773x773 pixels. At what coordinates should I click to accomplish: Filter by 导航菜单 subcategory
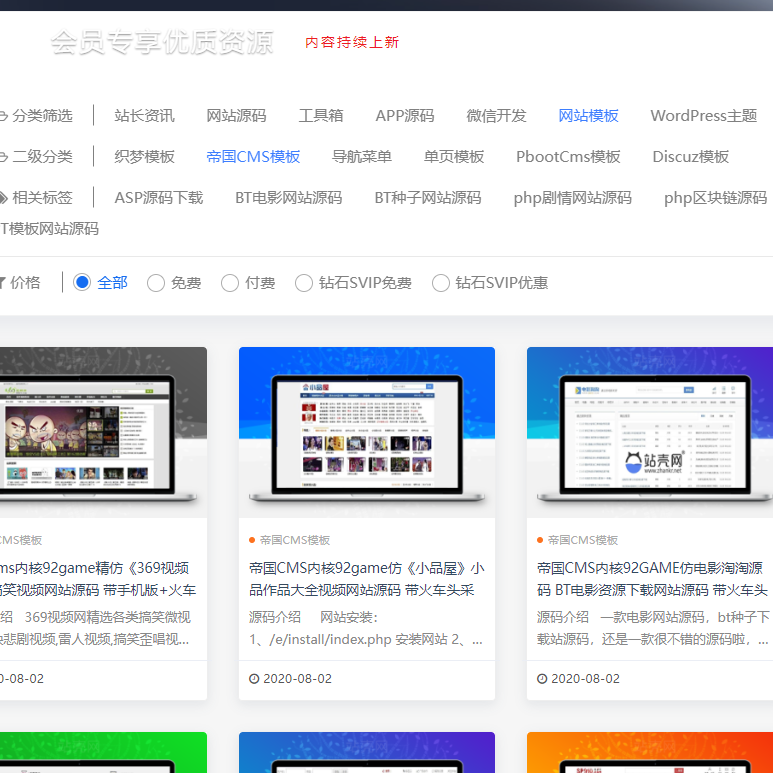[x=362, y=156]
